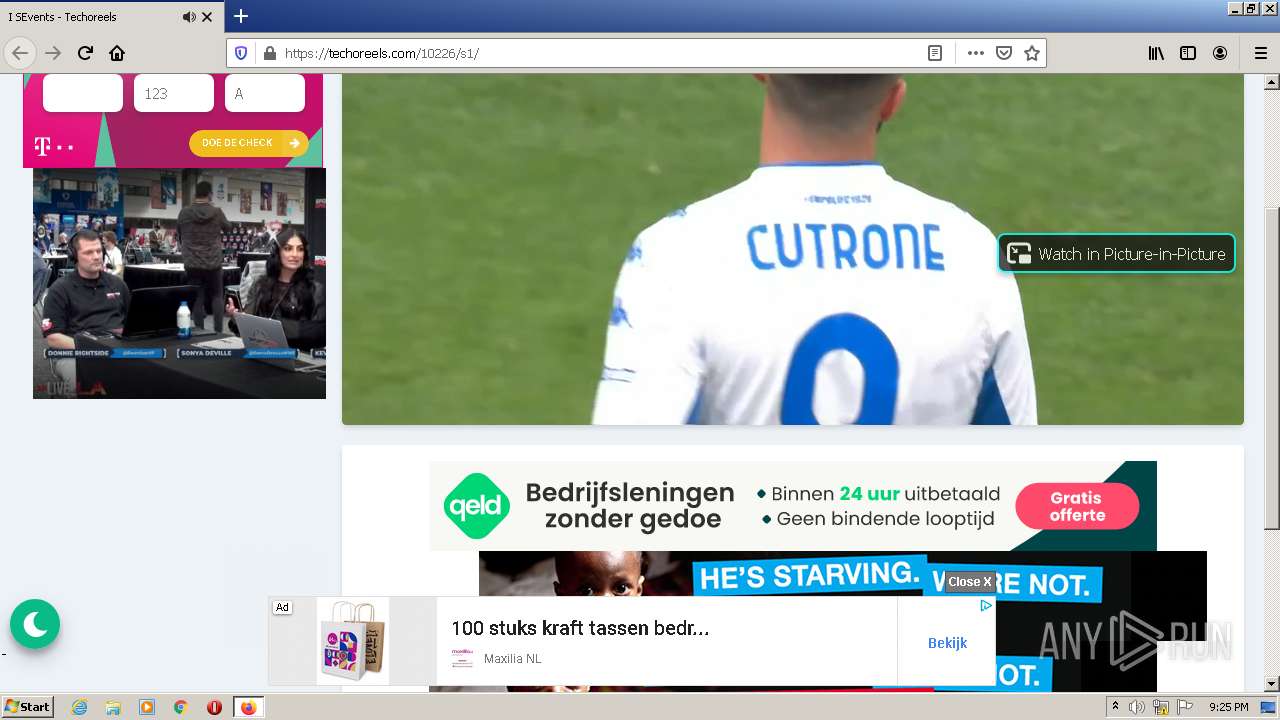Switch to Firefox taskbar button
1280x720 pixels.
[x=248, y=707]
